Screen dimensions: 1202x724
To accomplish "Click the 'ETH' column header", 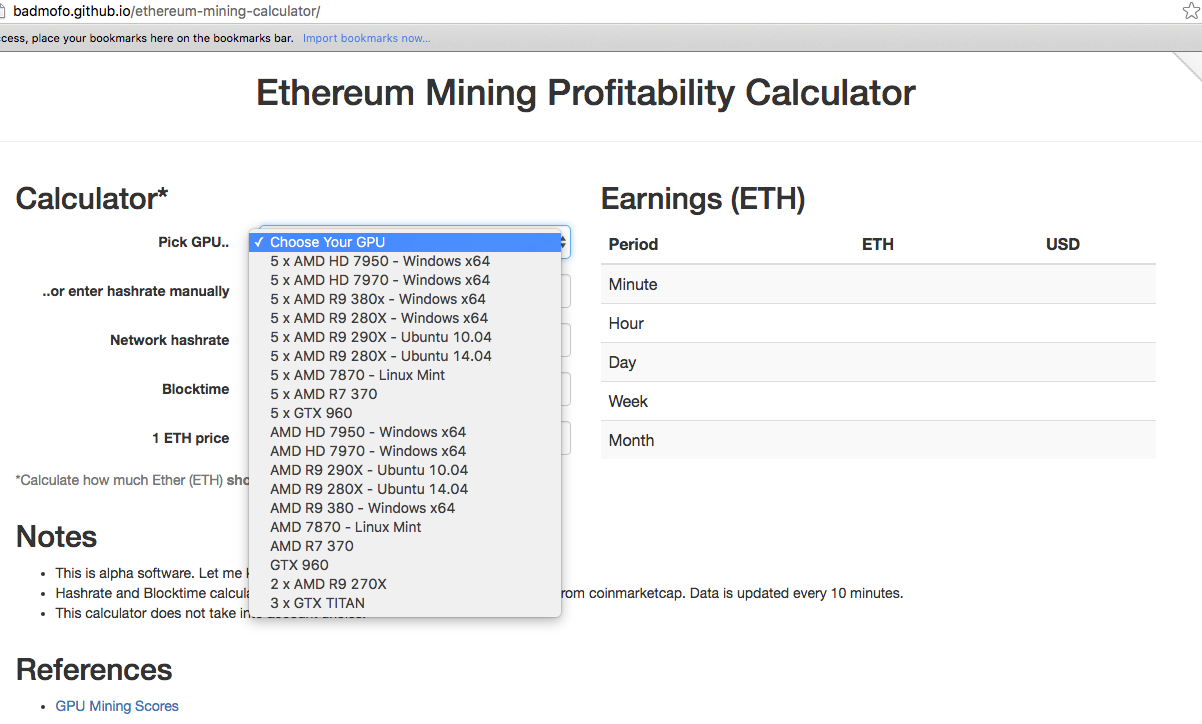I will coord(878,244).
